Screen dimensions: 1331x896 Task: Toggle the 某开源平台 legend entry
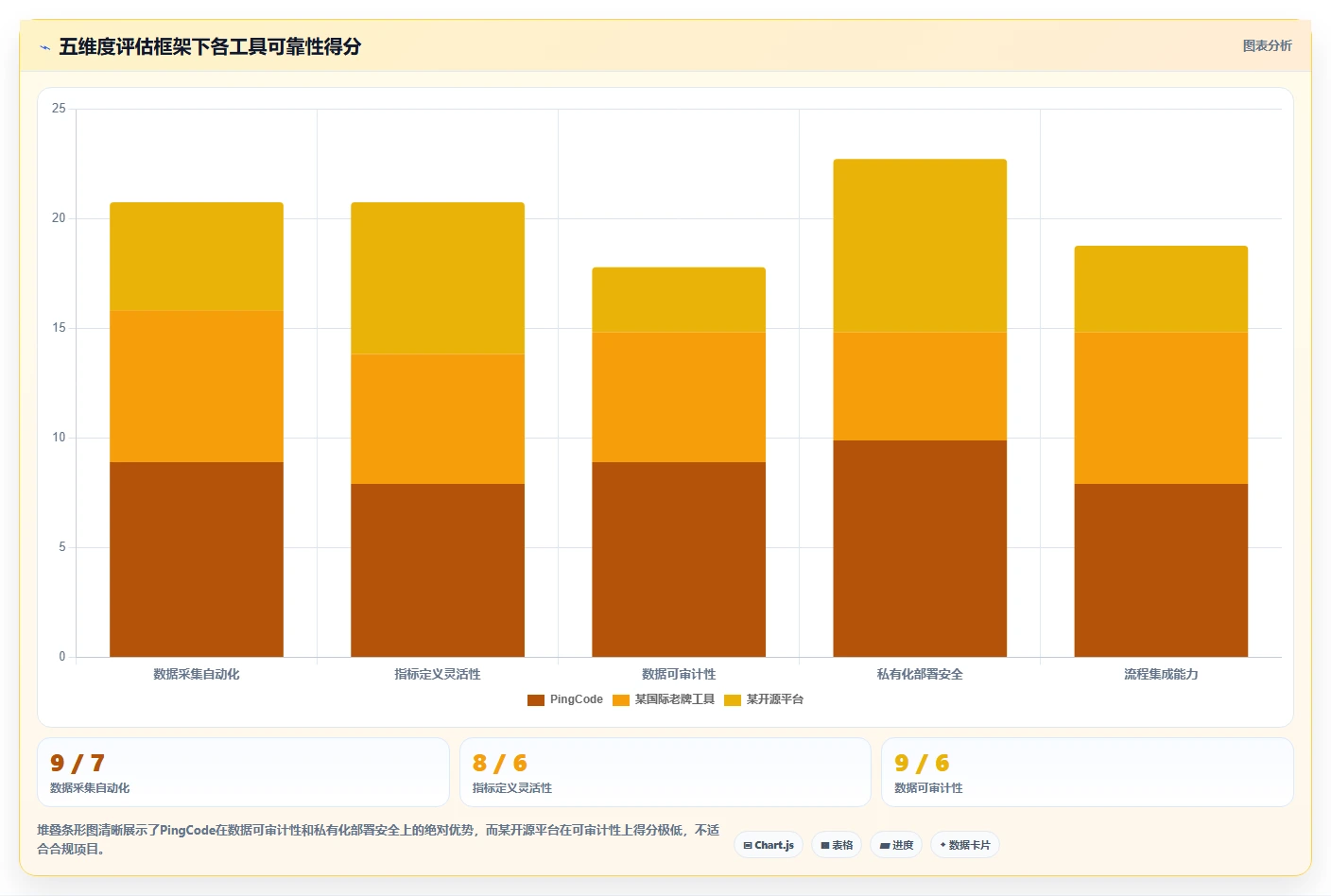point(764,699)
